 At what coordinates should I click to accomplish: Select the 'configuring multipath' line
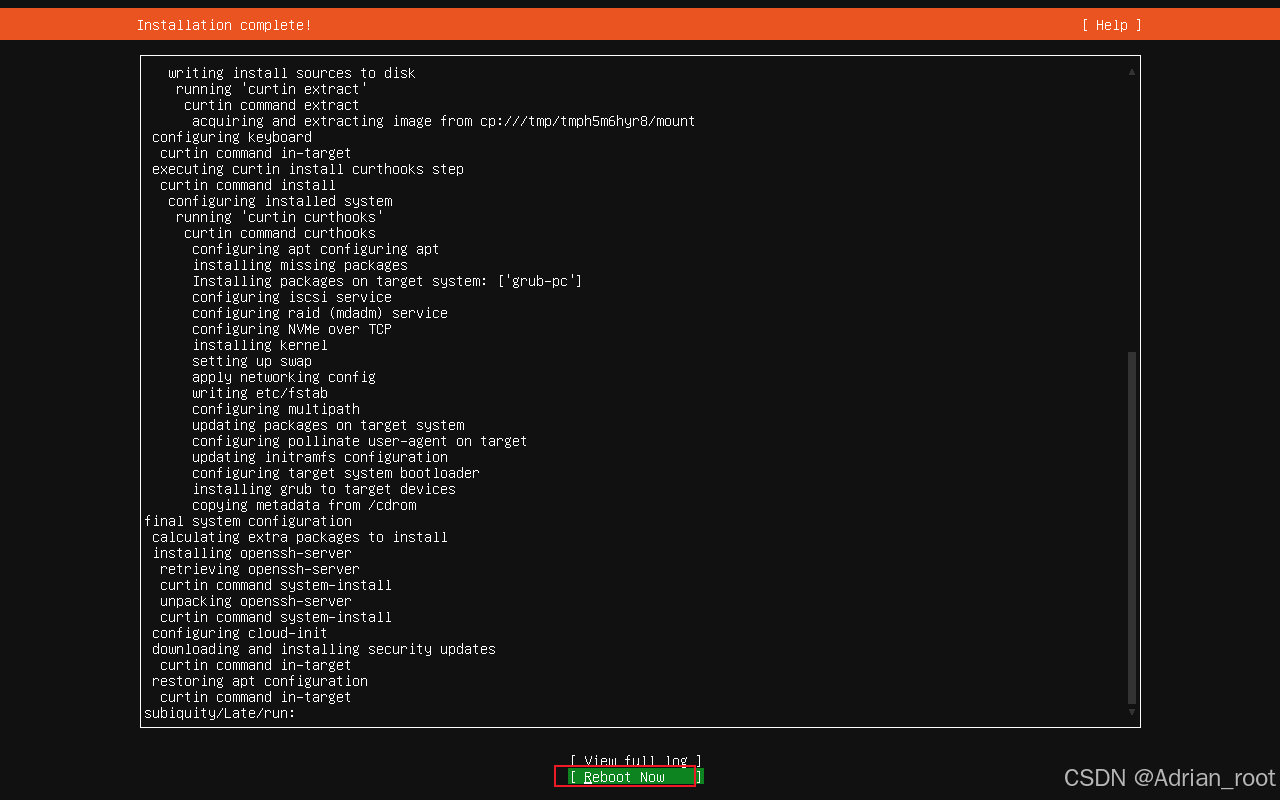(x=276, y=409)
